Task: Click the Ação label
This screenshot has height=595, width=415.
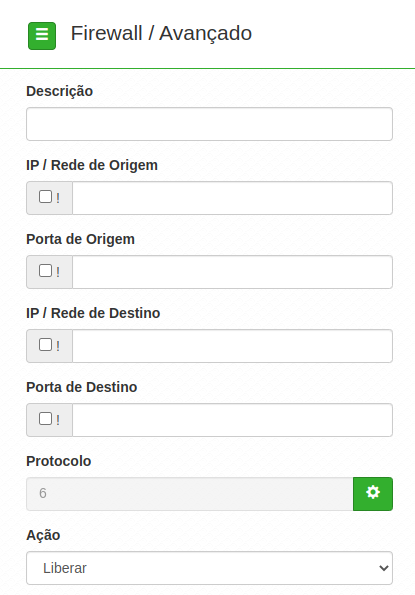Action: [43, 535]
